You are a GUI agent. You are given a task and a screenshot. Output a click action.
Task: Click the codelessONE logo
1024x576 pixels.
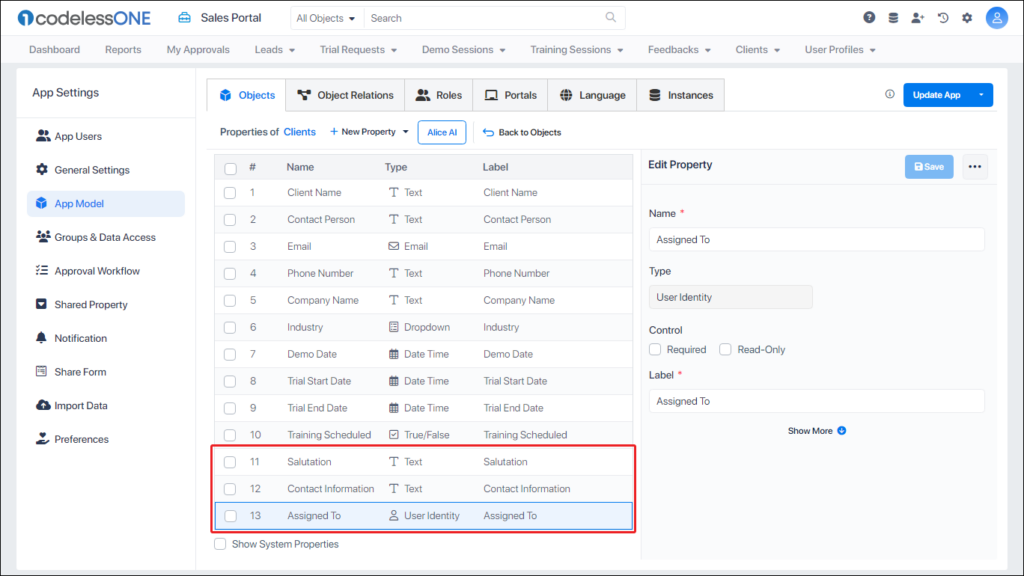tap(85, 18)
